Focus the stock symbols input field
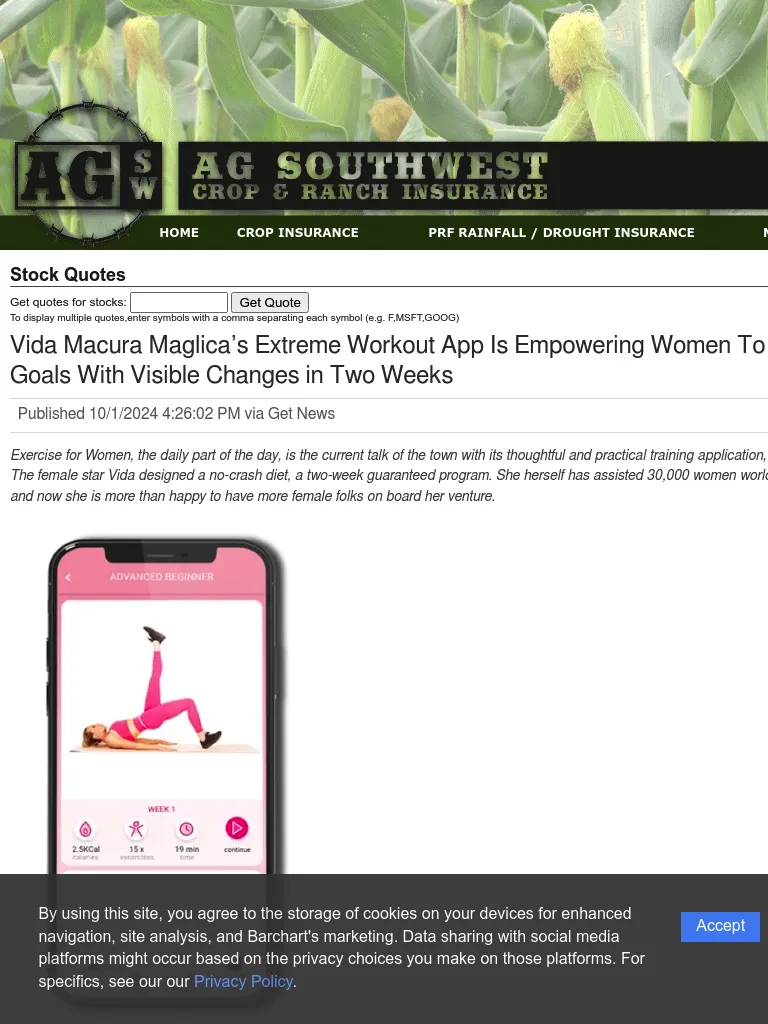This screenshot has height=1024, width=768. pyautogui.click(x=179, y=302)
